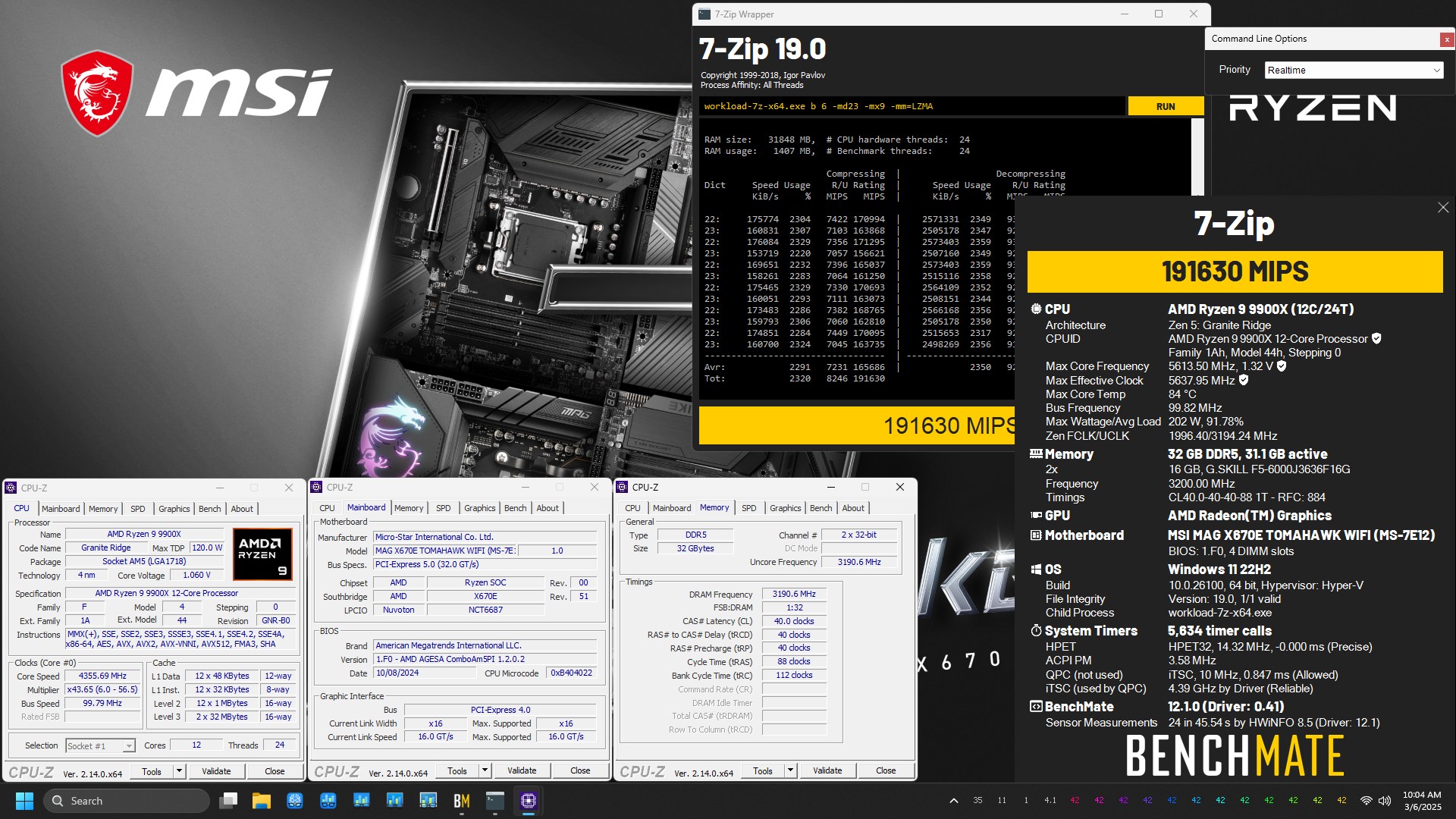Image resolution: width=1456 pixels, height=819 pixels.
Task: Click the System Timers stopwatch icon
Action: [1036, 631]
